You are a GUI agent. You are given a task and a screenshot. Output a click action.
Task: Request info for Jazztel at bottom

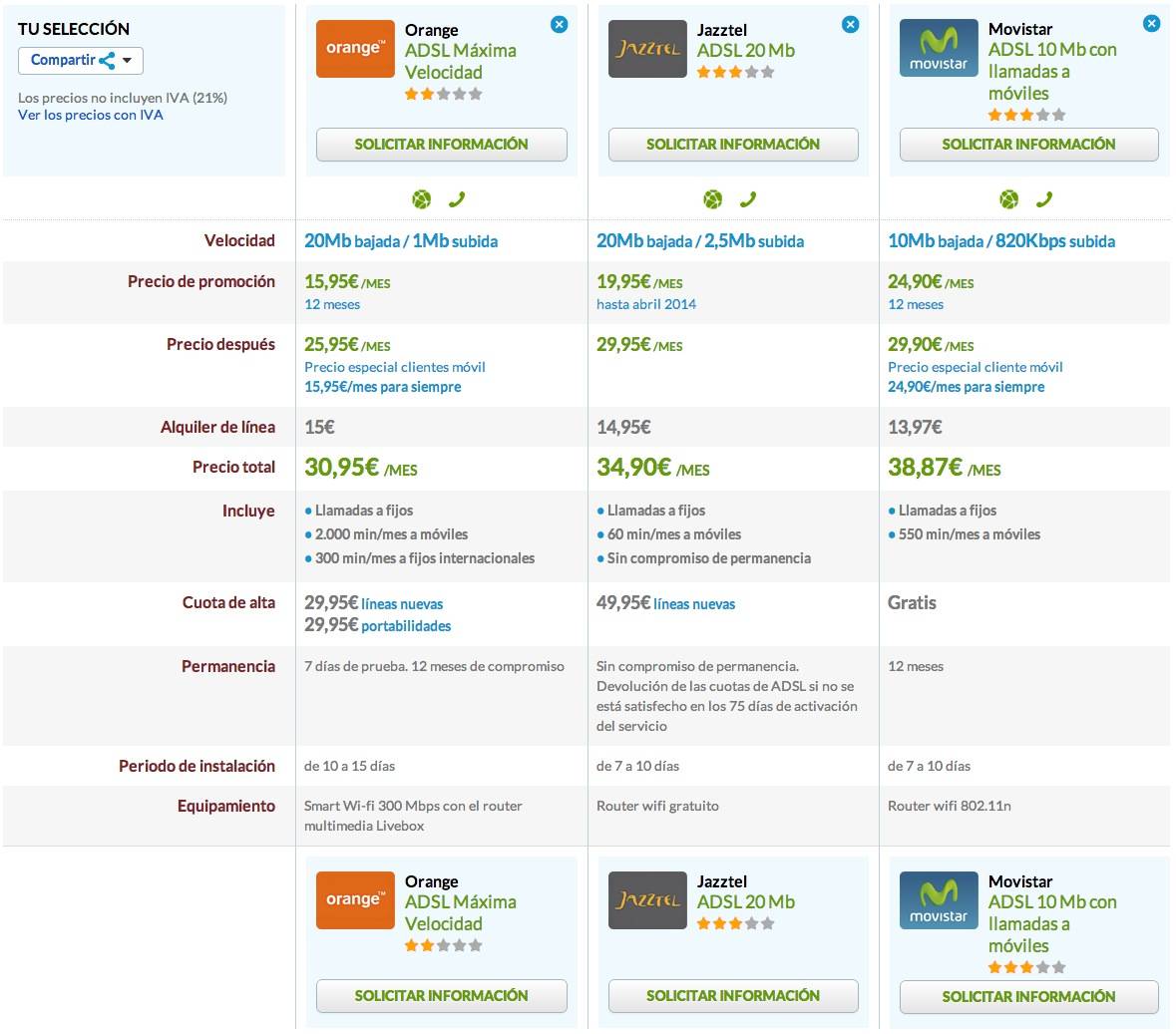[x=733, y=996]
